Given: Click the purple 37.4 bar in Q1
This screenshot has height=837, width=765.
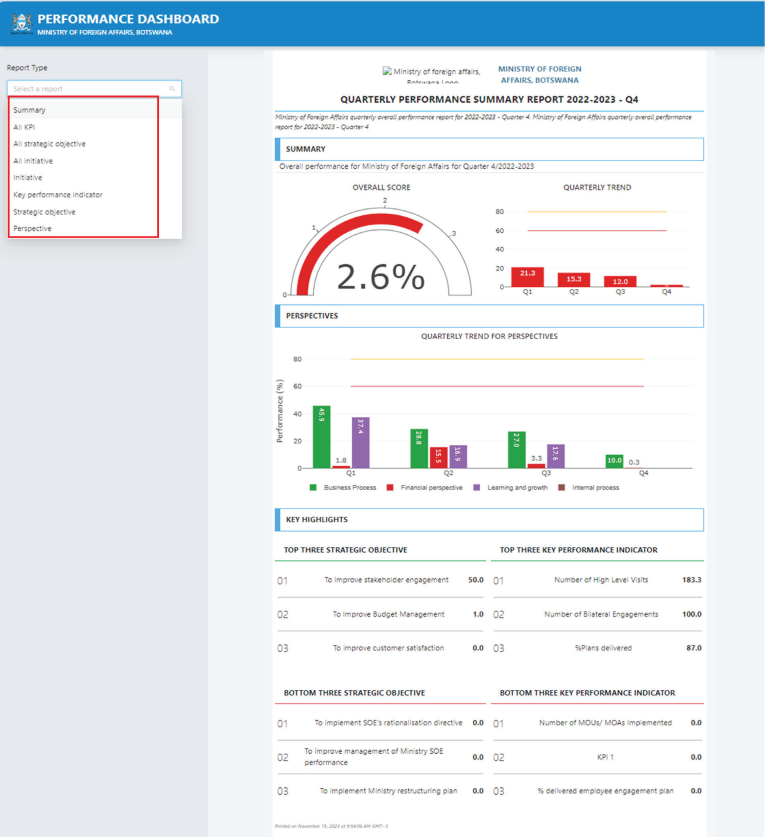Looking at the screenshot, I should point(360,443).
